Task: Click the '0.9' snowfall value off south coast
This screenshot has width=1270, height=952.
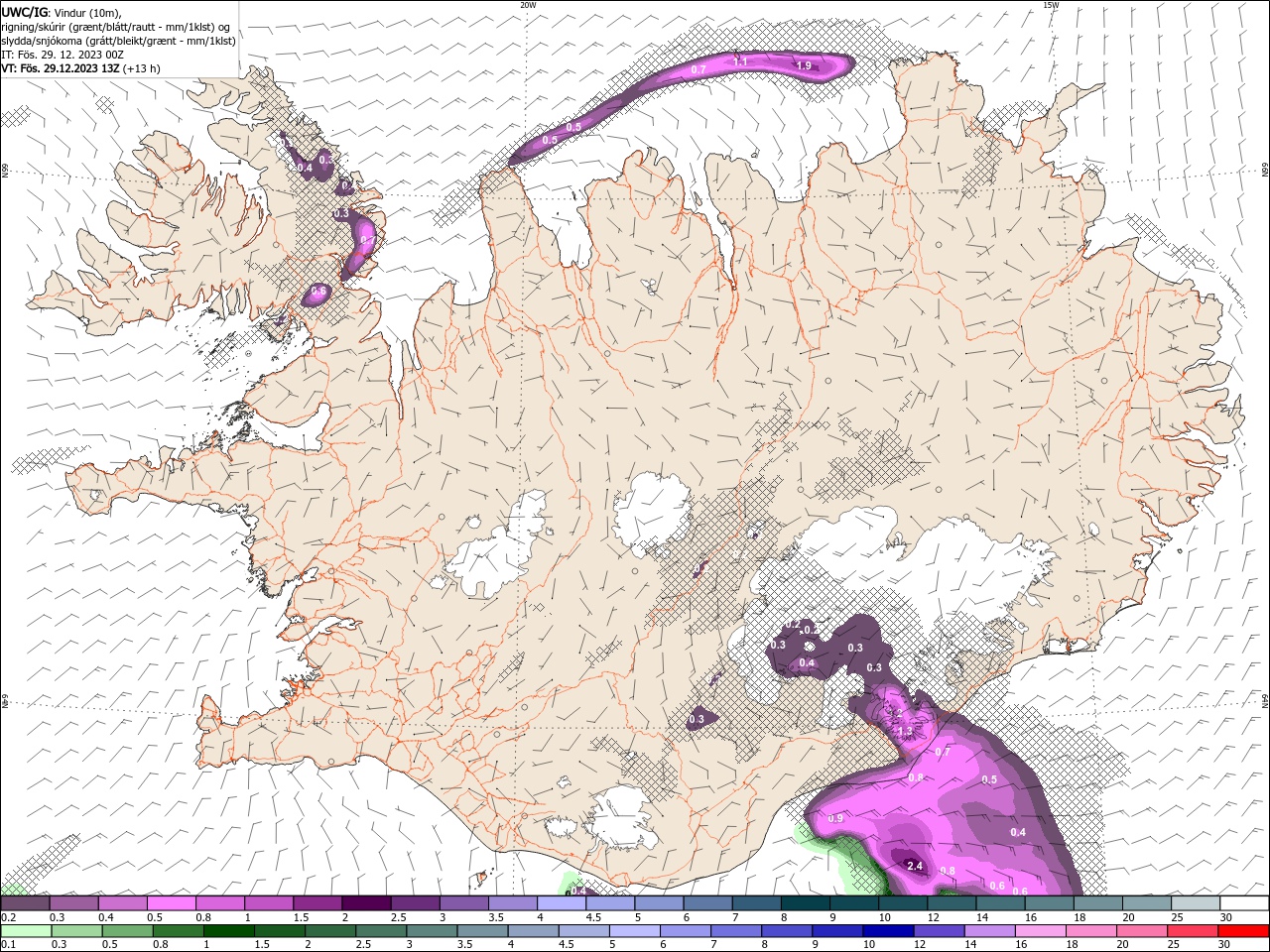Action: tap(835, 818)
